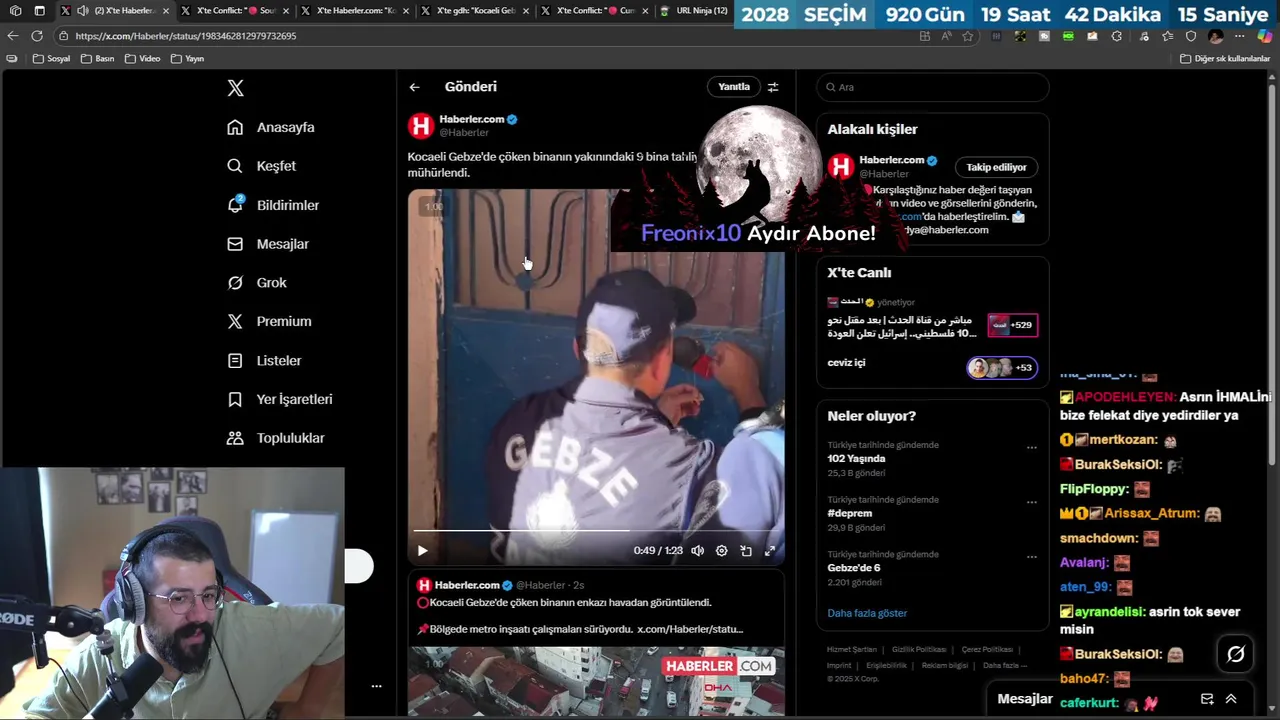Open Haberler.com avatar in Alakalı kişiler
1280x720 pixels.
click(841, 166)
